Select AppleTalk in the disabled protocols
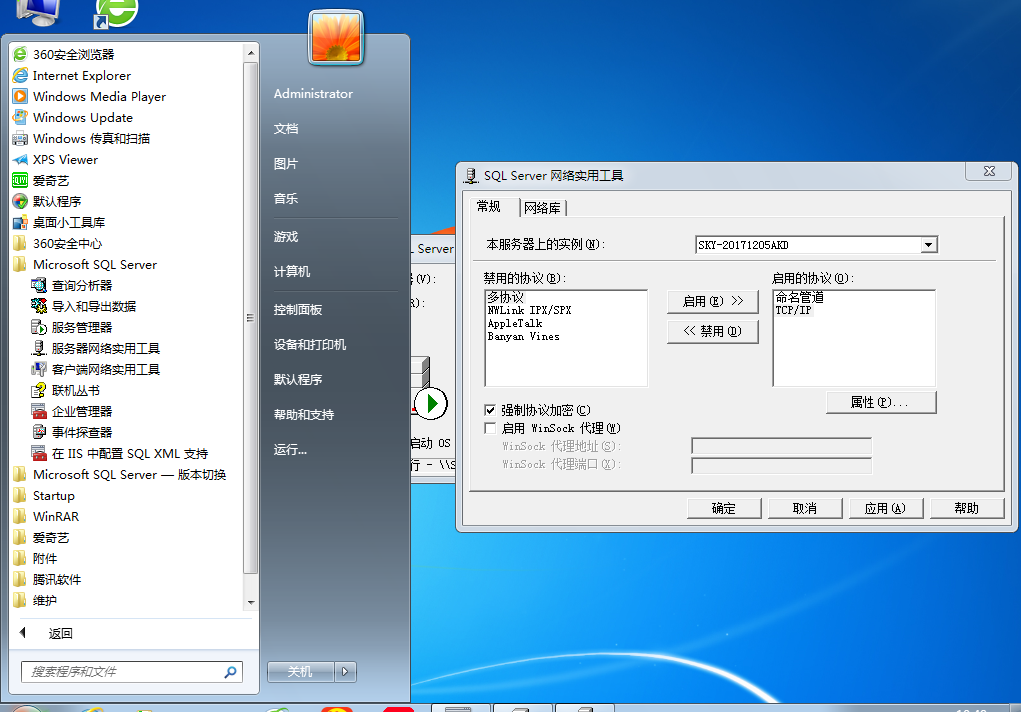1021x712 pixels. [x=515, y=323]
